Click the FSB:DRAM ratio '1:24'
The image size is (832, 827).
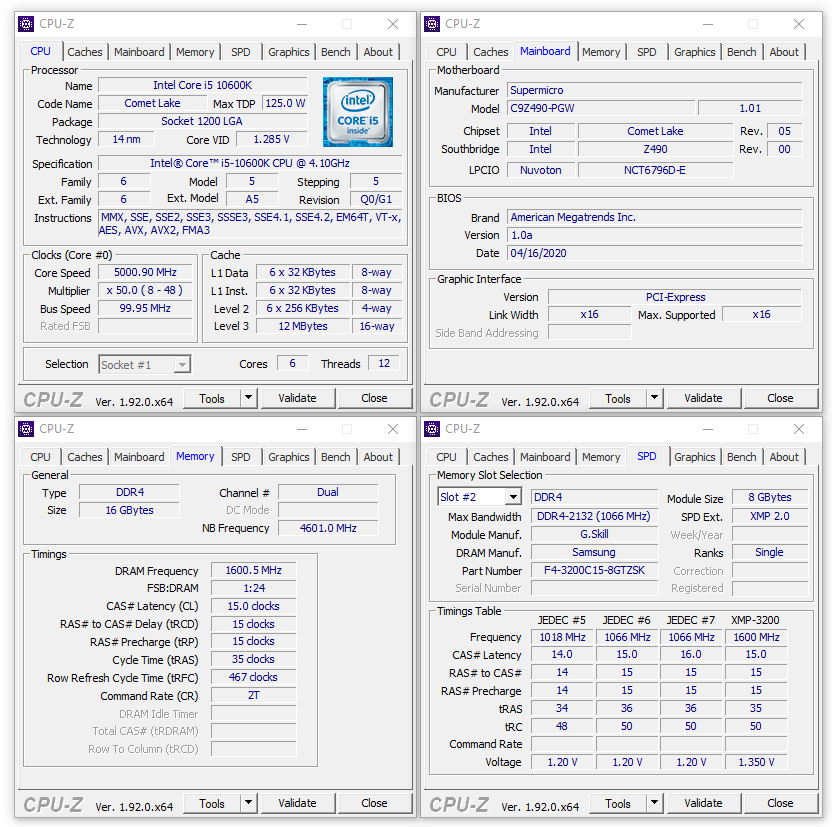254,589
